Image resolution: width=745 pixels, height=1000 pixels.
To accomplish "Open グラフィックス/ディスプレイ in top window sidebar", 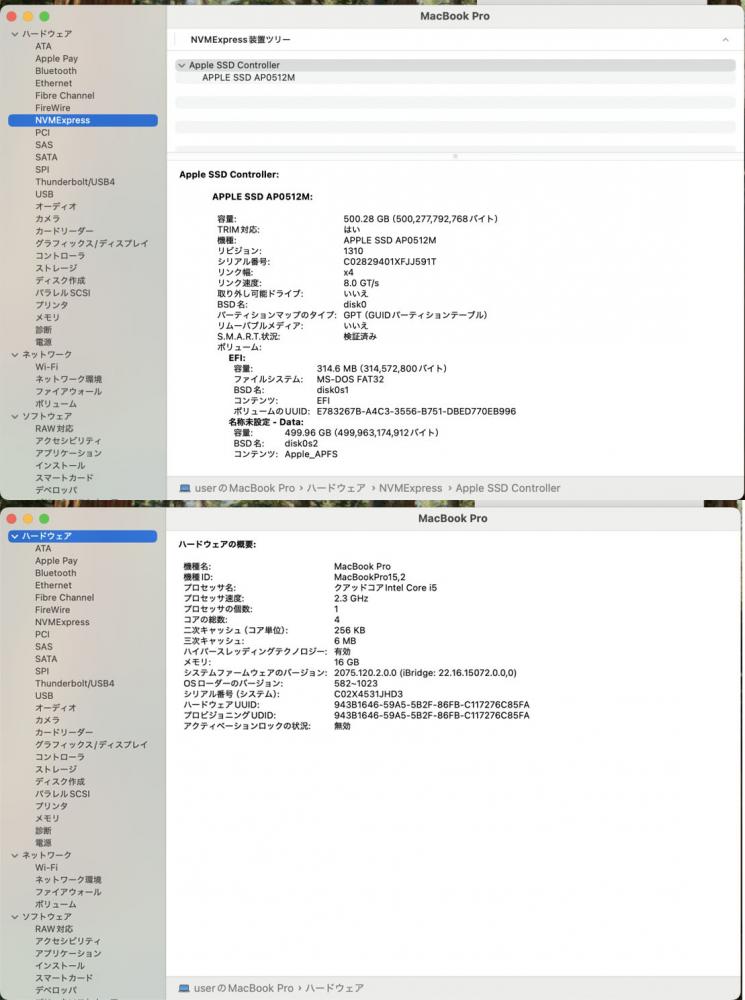I will (92, 244).
